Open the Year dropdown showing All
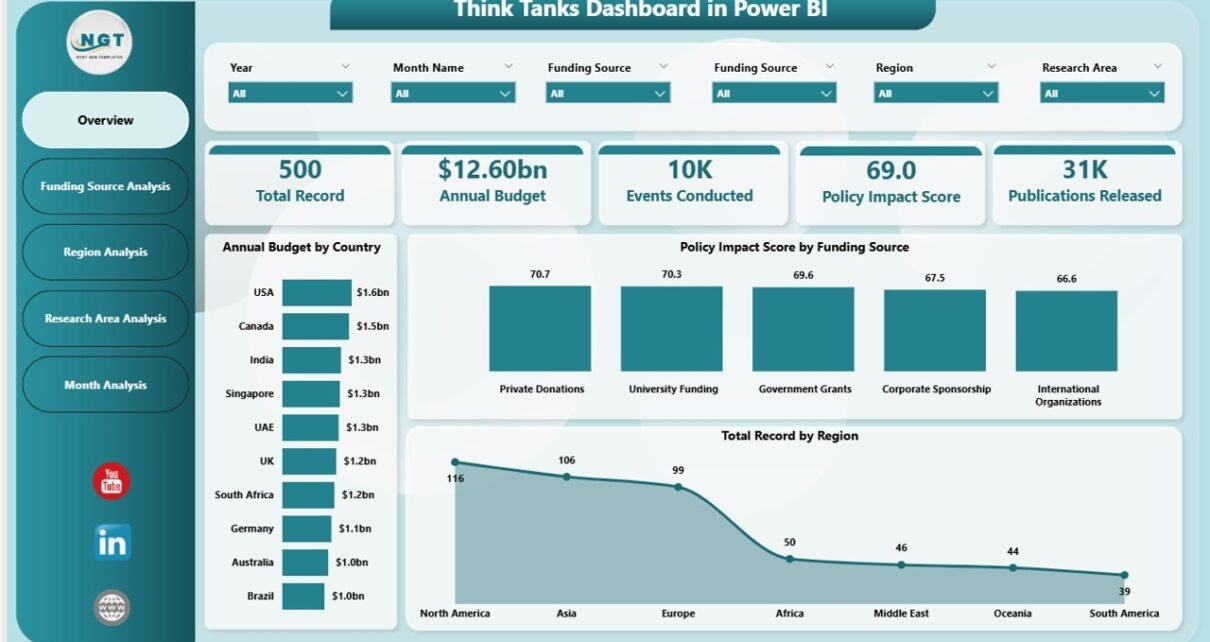 click(290, 93)
